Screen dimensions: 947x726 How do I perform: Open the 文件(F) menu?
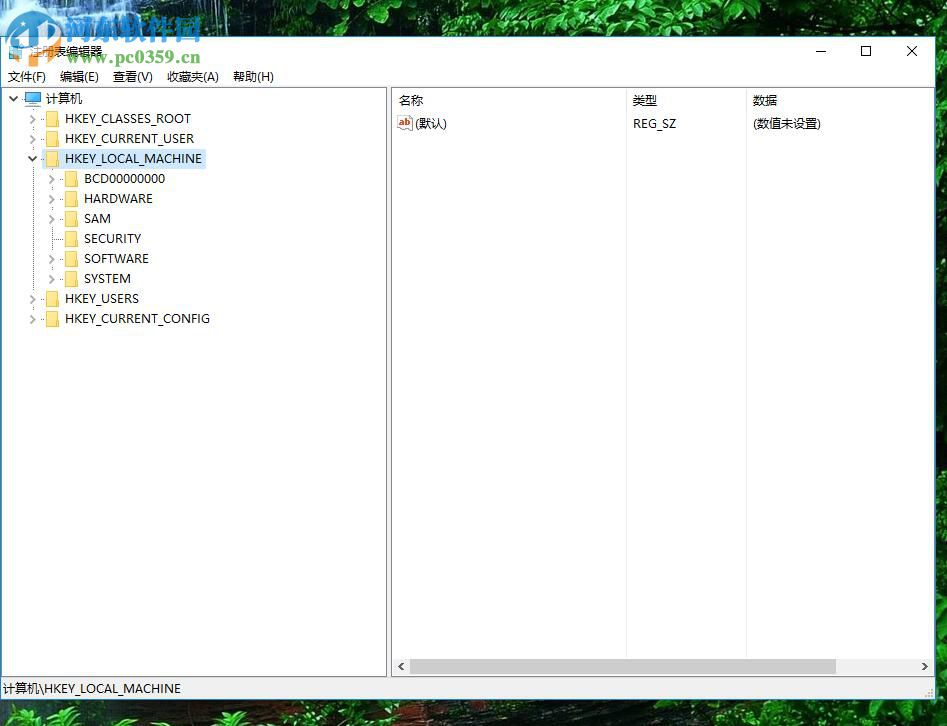pyautogui.click(x=27, y=77)
